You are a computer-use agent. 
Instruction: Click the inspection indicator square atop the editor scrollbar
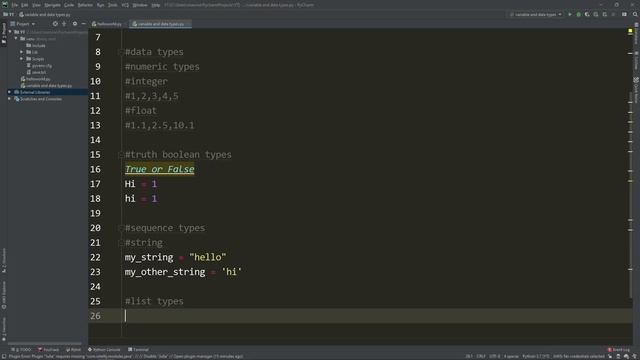coord(630,31)
